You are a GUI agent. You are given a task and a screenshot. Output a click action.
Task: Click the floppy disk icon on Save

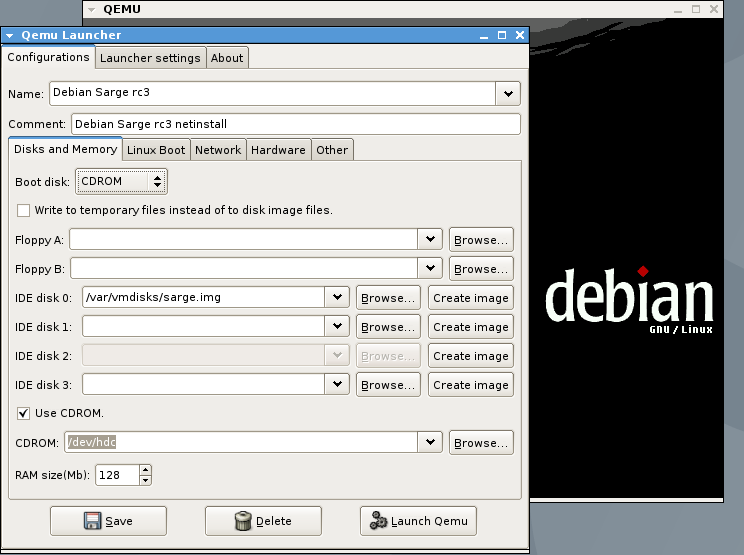coord(92,520)
